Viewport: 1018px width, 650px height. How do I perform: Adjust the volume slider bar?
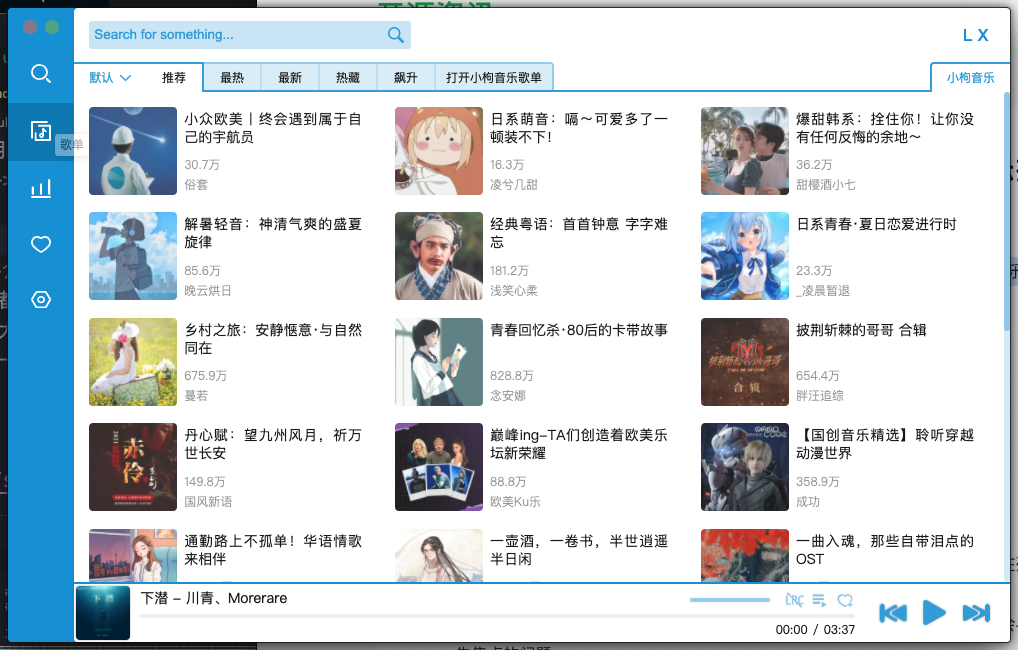[730, 600]
